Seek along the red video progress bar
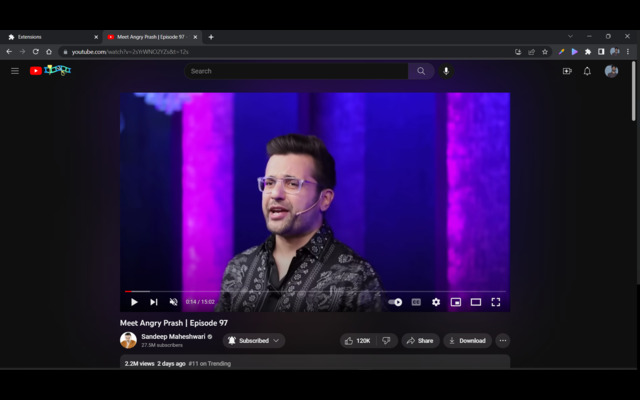The width and height of the screenshot is (640, 400). pos(315,291)
